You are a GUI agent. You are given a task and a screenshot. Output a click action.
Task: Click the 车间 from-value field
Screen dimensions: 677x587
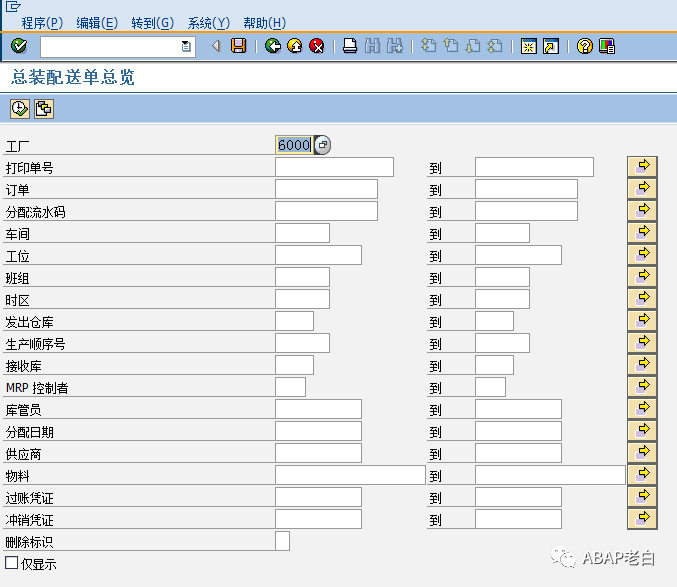pyautogui.click(x=302, y=233)
